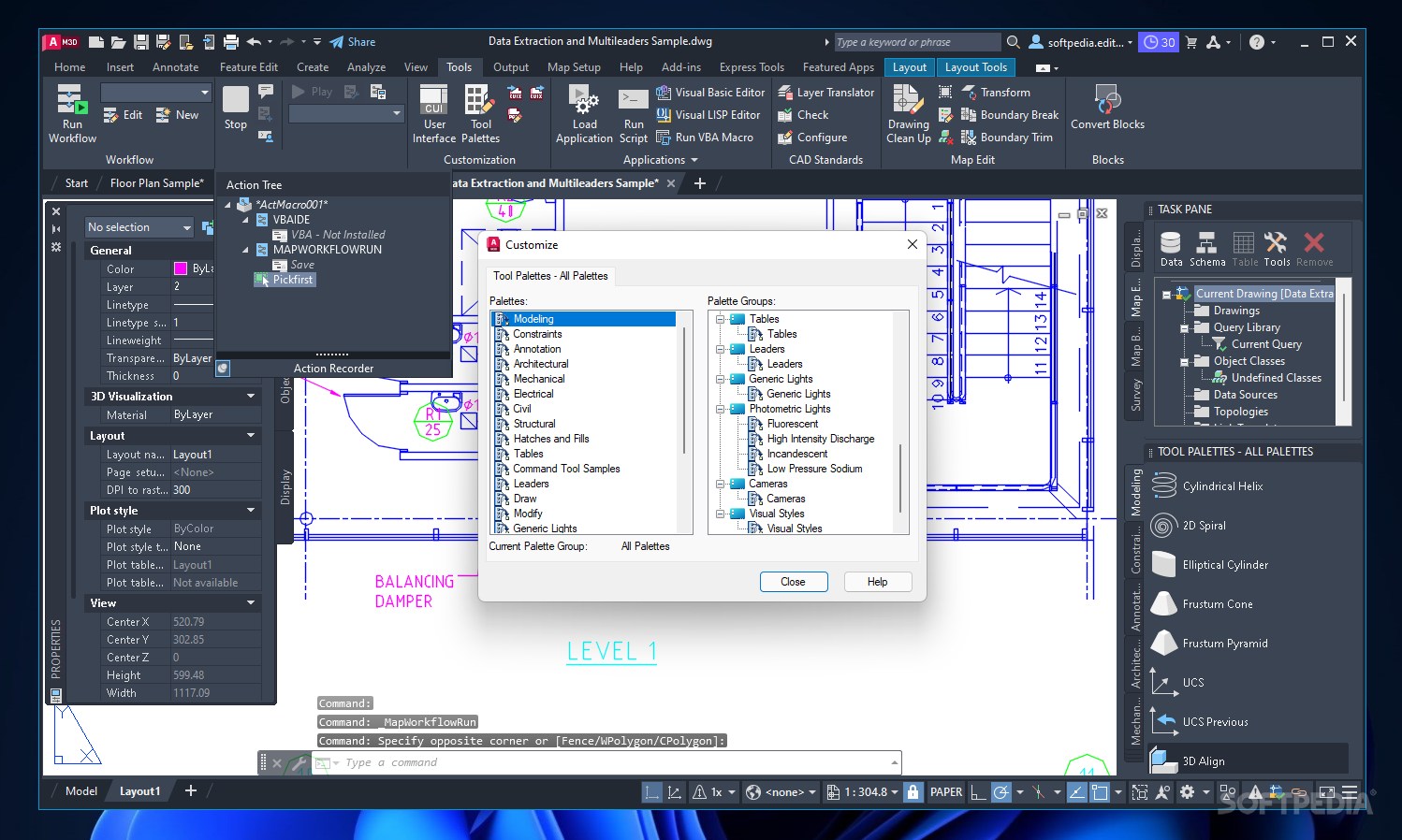Click the Convert Blocks icon

point(1107,99)
